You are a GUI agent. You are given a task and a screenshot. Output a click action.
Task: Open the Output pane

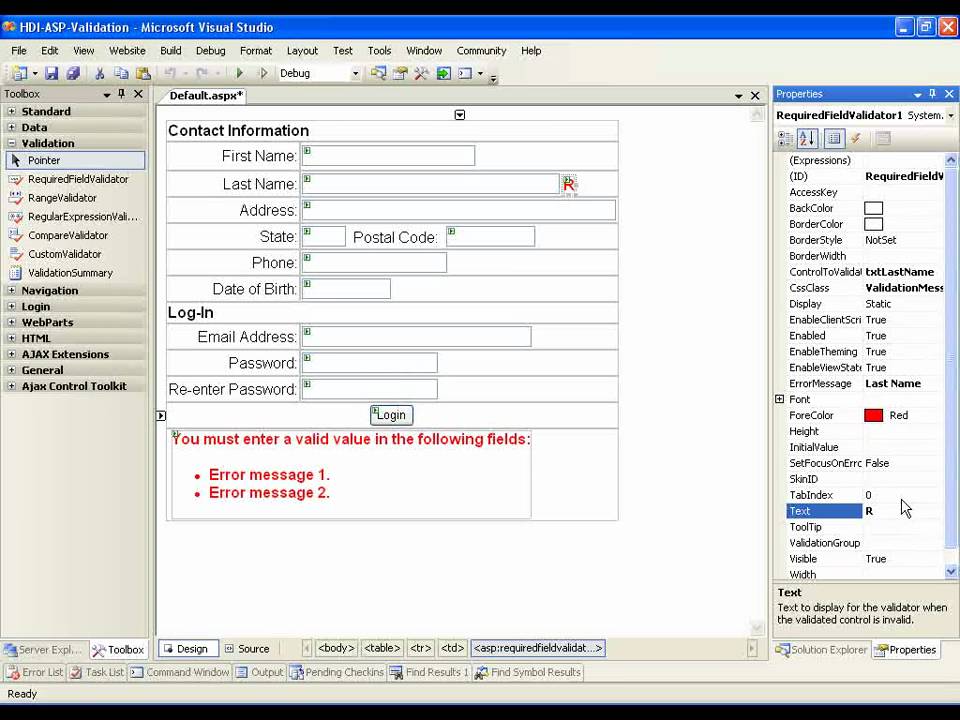coord(260,672)
